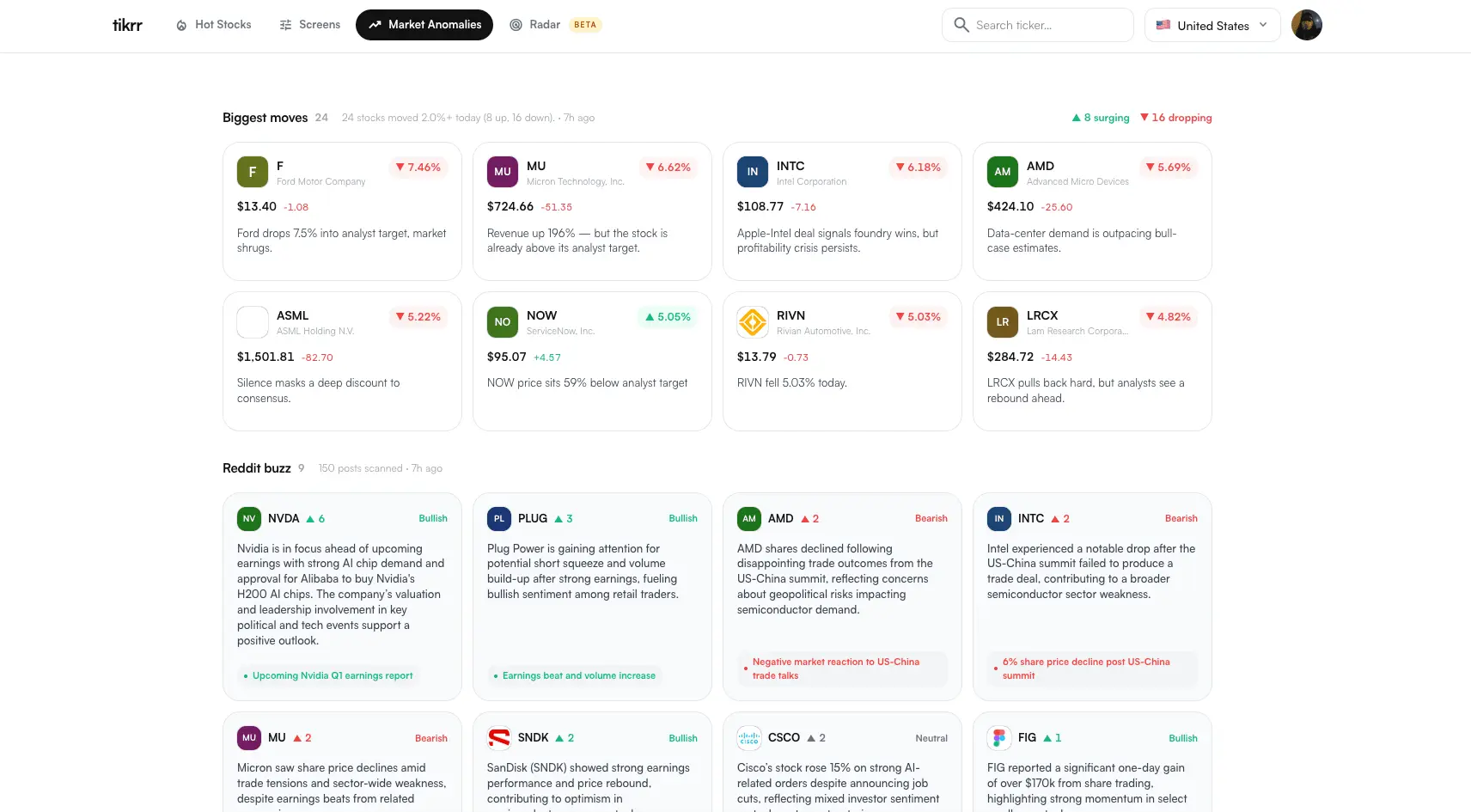Open Micron revenue up 196% headline
This screenshot has height=812, width=1471.
tap(577, 241)
